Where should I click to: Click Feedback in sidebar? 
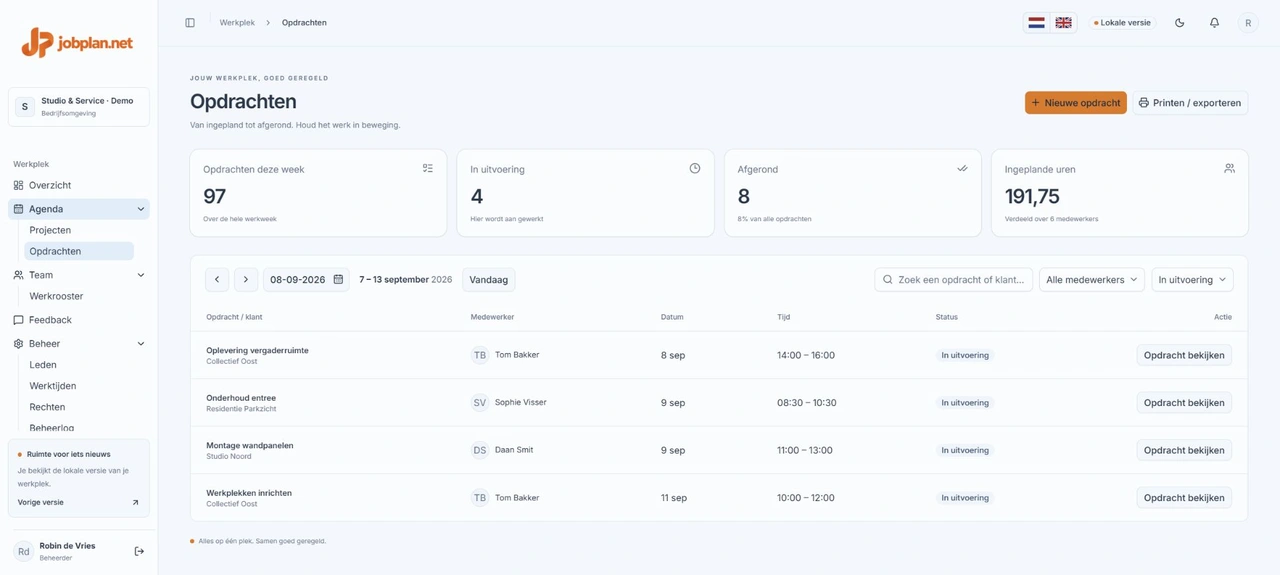tap(79, 320)
